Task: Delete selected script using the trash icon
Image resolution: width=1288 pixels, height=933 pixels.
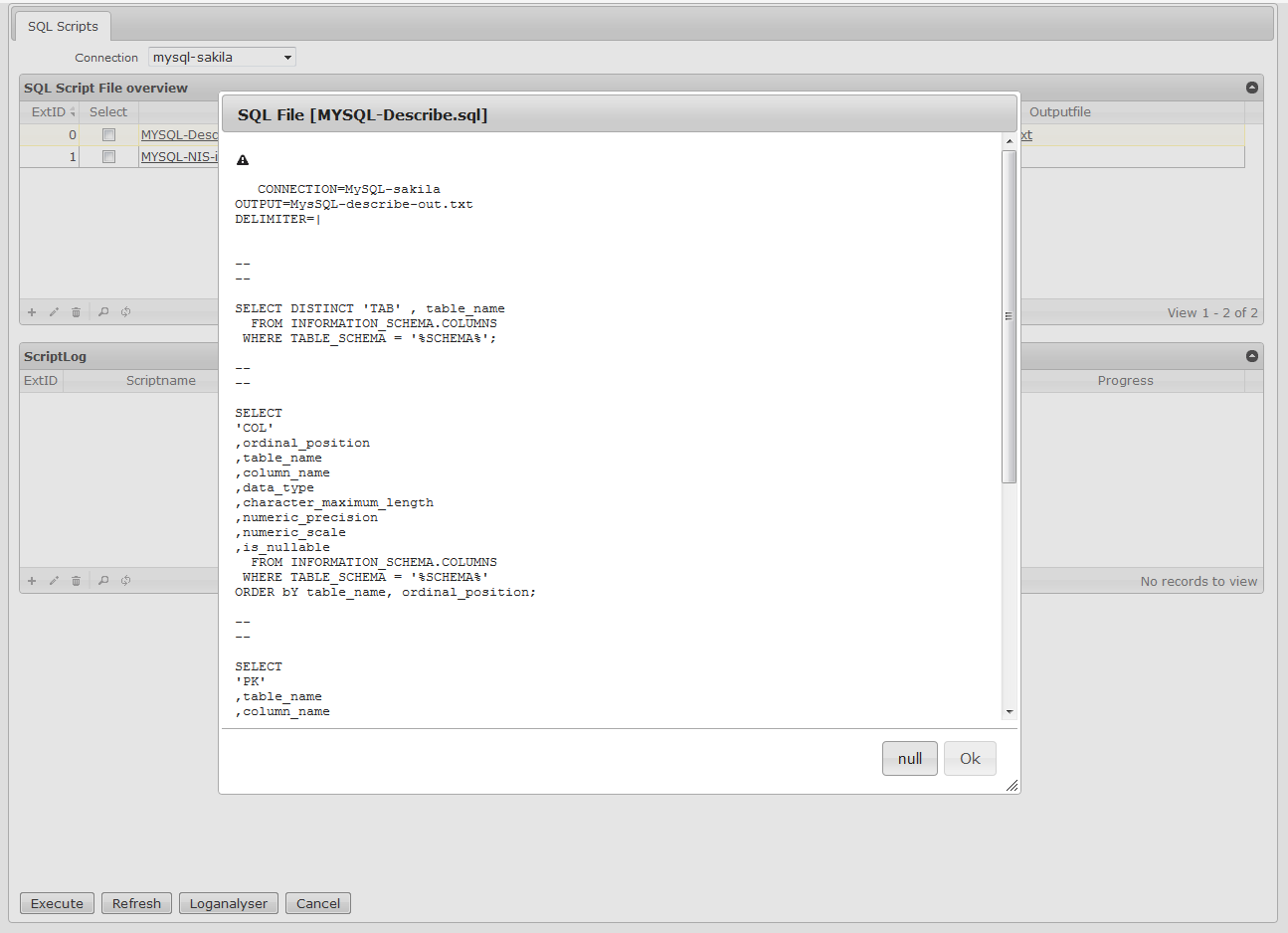Action: point(76,311)
